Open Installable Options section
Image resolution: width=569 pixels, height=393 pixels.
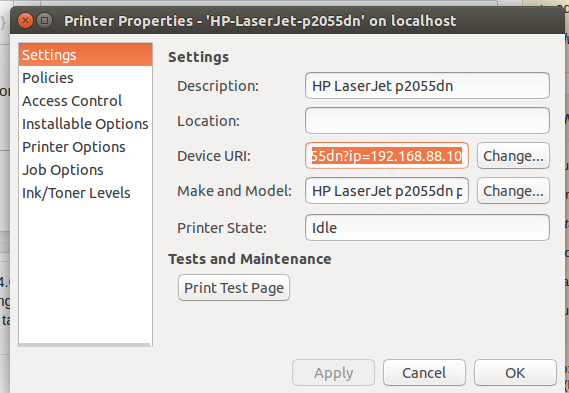[85, 124]
